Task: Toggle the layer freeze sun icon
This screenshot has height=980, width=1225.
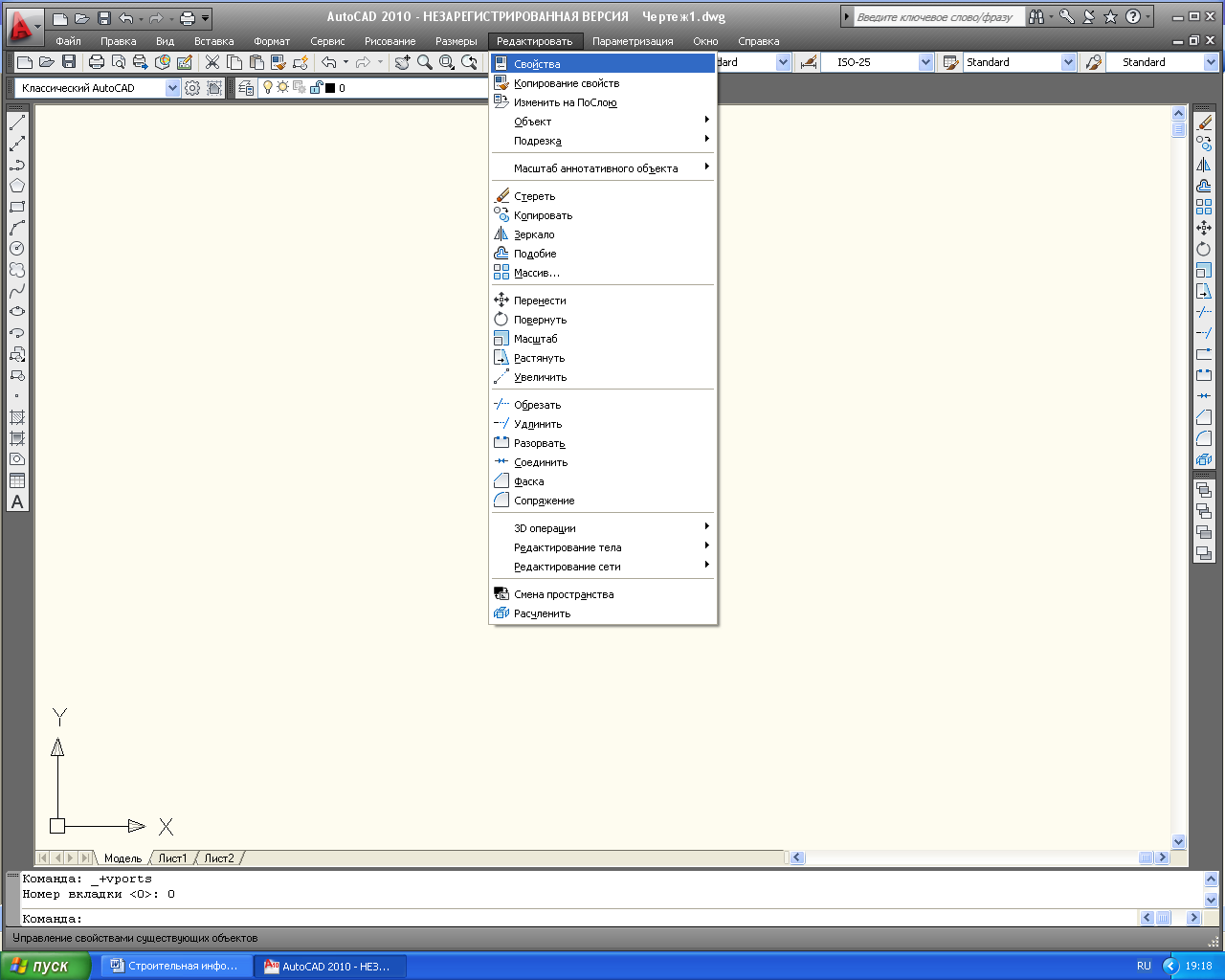Action: (x=283, y=87)
